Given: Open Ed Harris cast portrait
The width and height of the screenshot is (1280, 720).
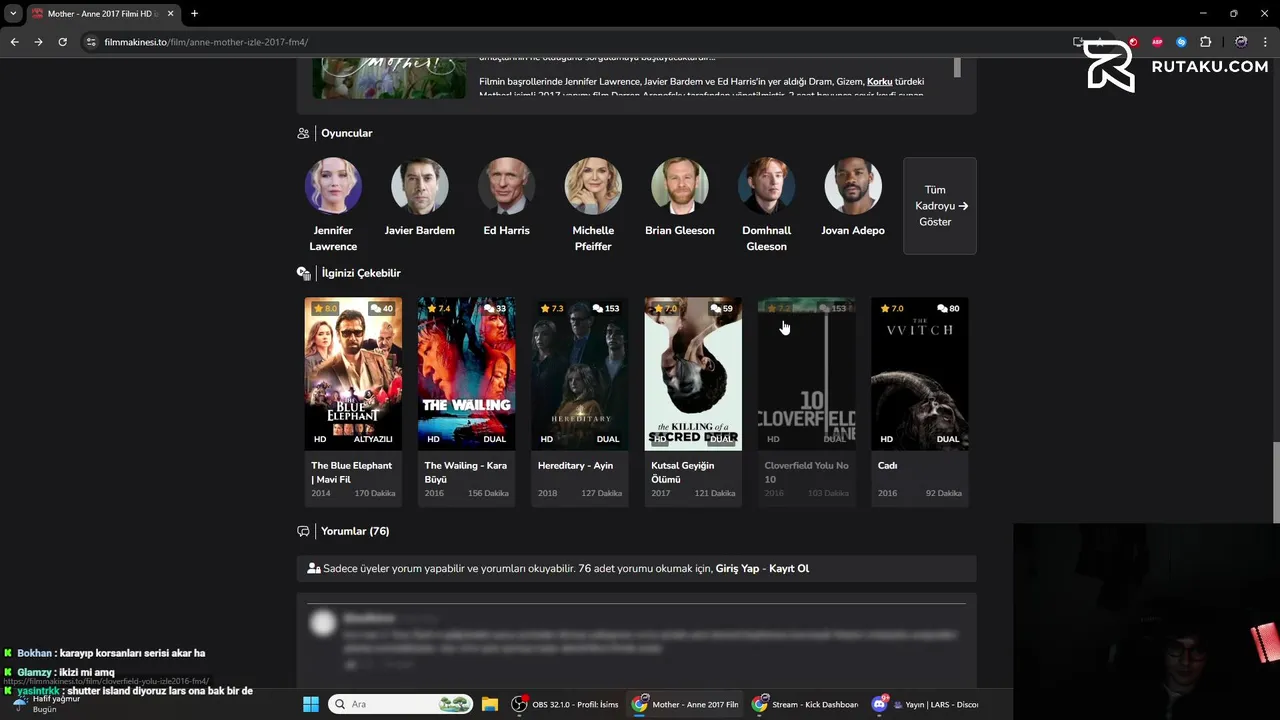Looking at the screenshot, I should [x=506, y=186].
